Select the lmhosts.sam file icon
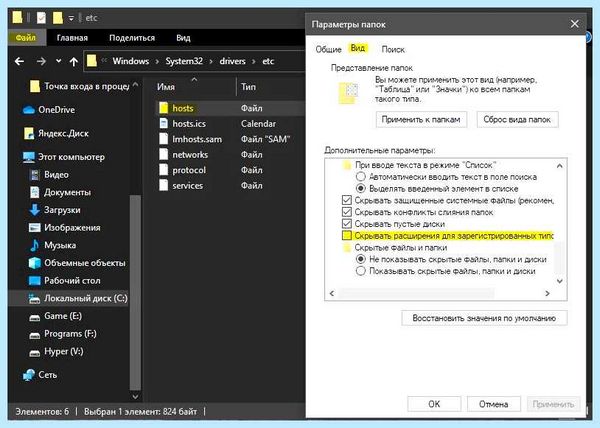 coord(163,139)
